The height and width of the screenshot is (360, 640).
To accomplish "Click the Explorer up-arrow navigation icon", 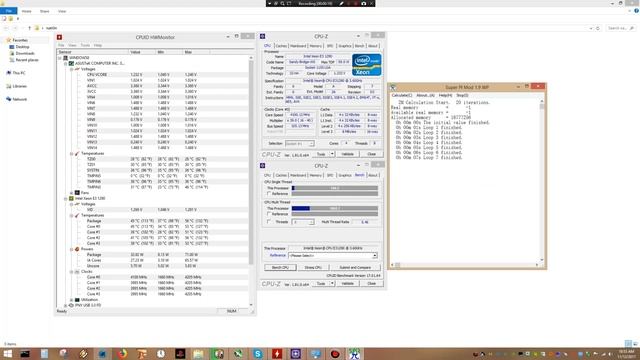I will pyautogui.click(x=29, y=28).
